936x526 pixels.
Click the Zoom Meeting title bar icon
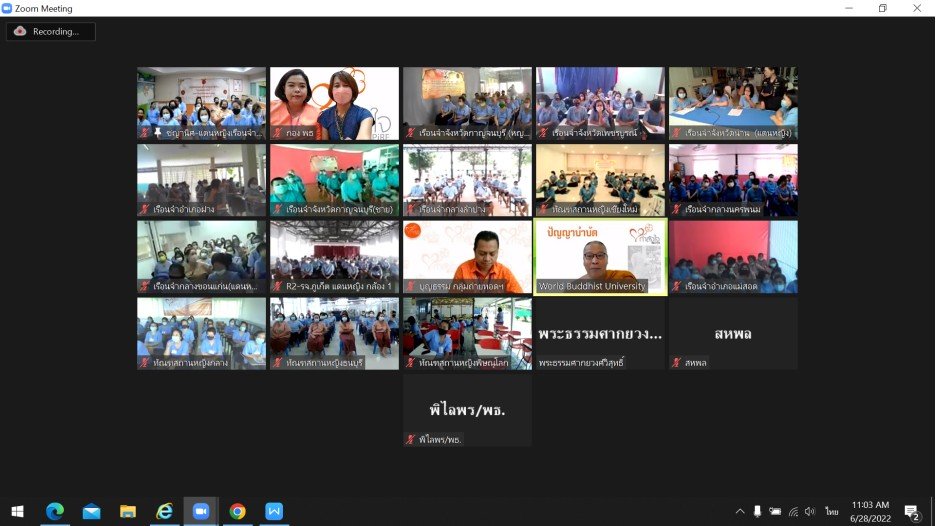click(8, 8)
